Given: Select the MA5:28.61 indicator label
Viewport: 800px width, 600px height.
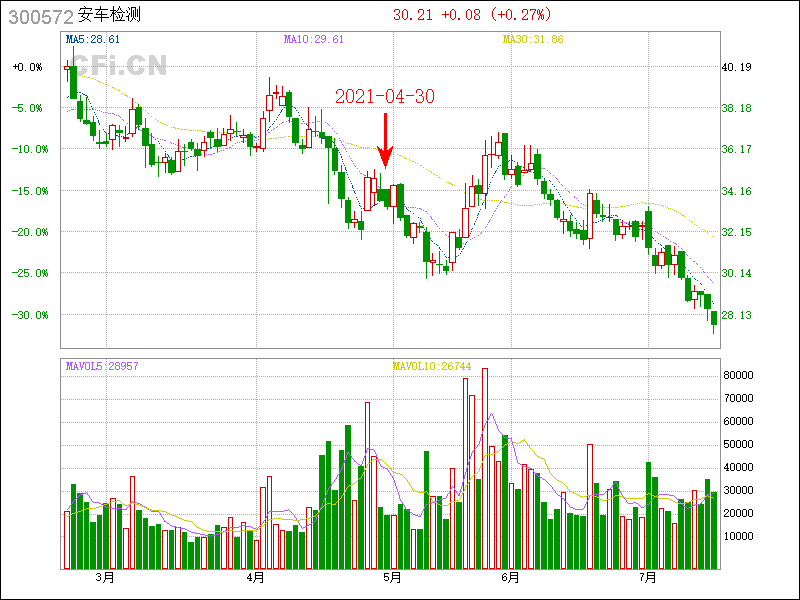Looking at the screenshot, I should (x=92, y=40).
